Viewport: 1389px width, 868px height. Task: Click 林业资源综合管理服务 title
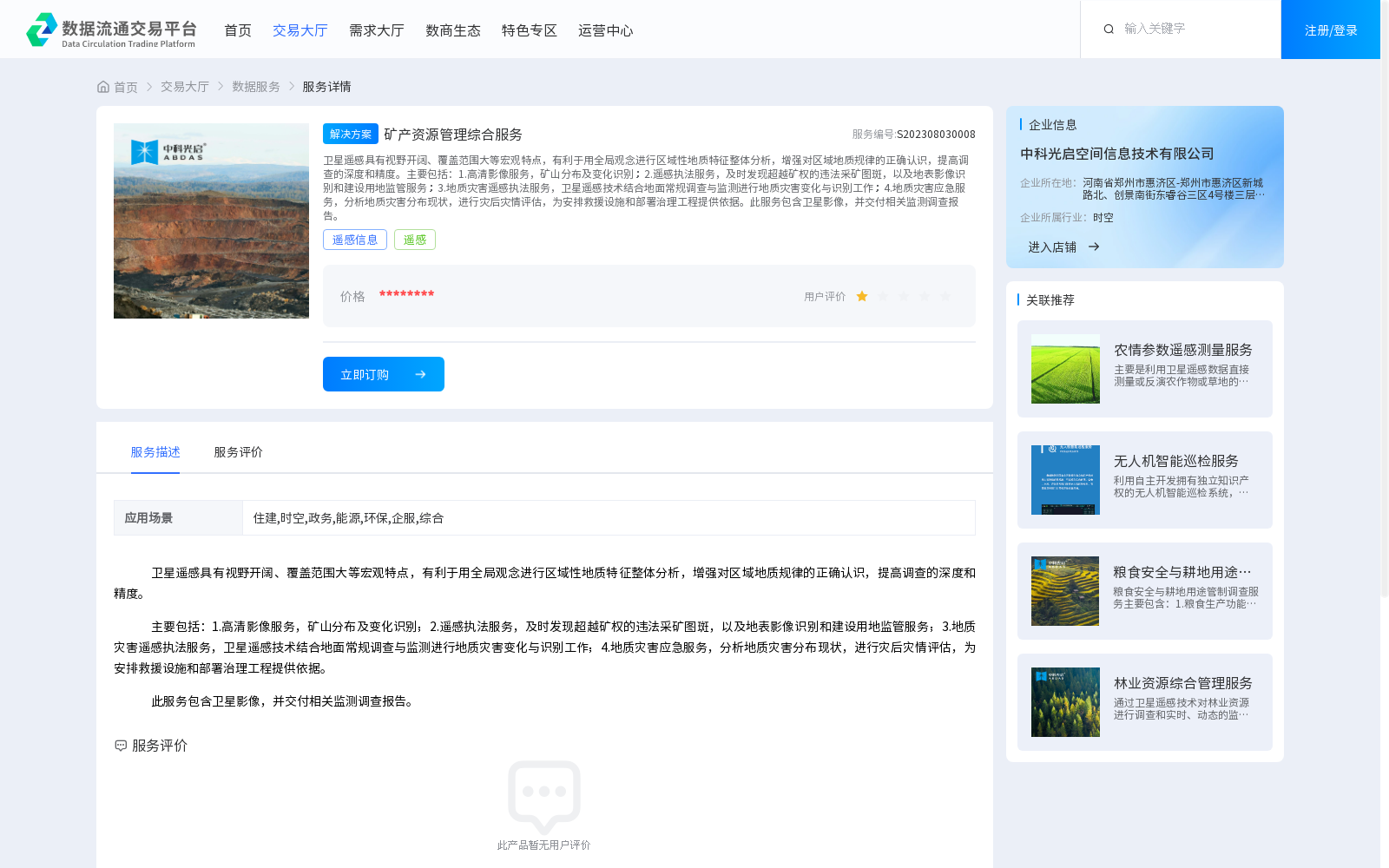(1183, 683)
